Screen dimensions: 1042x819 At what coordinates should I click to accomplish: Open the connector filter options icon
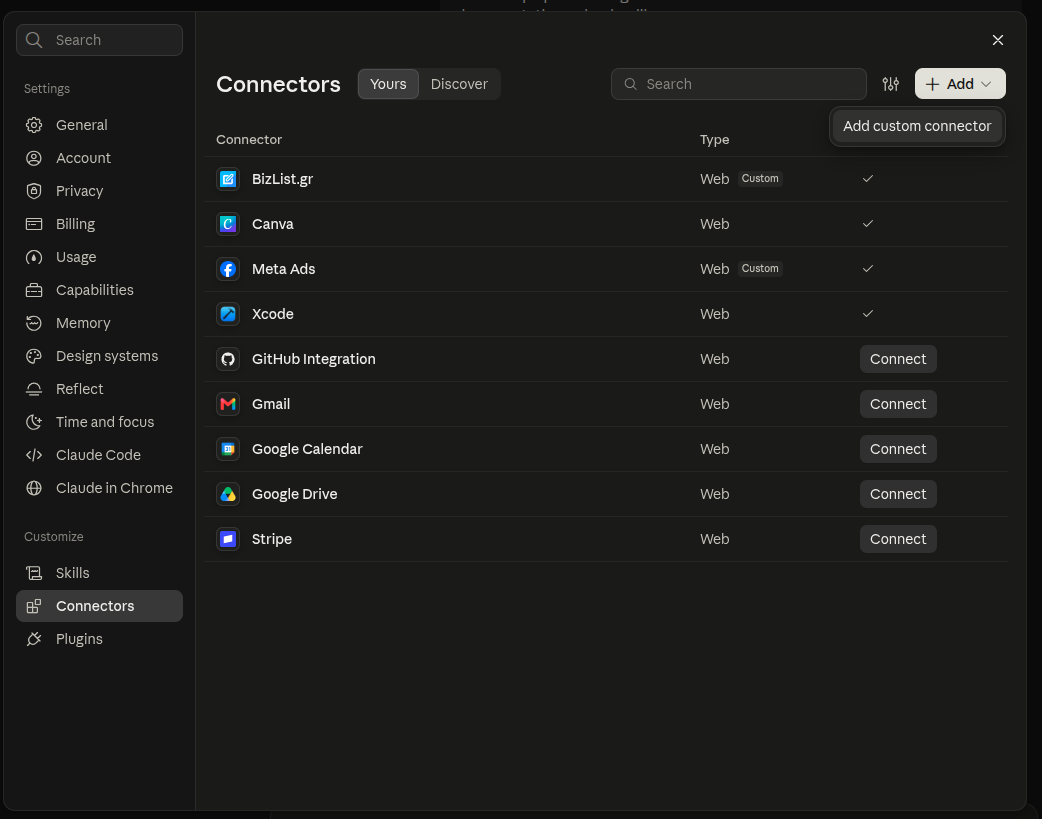pyautogui.click(x=890, y=84)
